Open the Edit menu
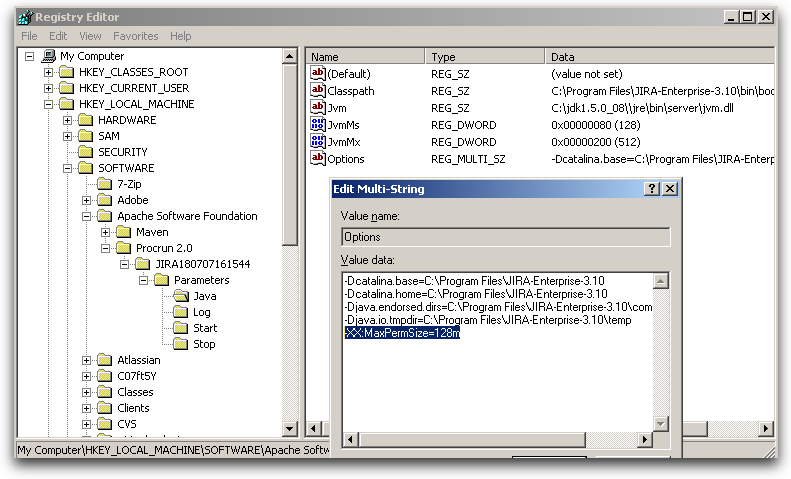The width and height of the screenshot is (791, 479). (57, 36)
